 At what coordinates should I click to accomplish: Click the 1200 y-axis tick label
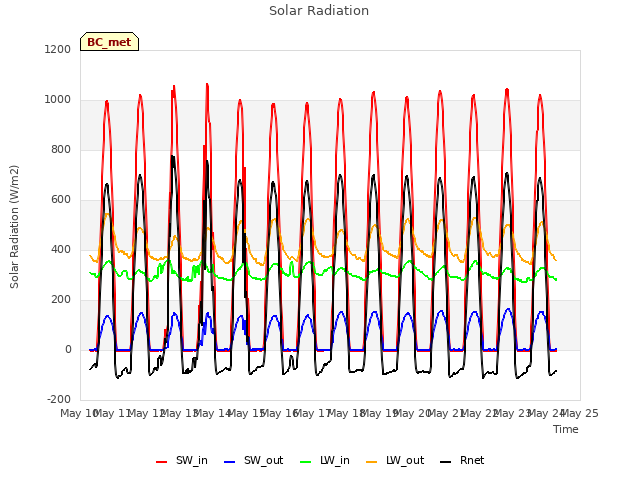(x=58, y=49)
